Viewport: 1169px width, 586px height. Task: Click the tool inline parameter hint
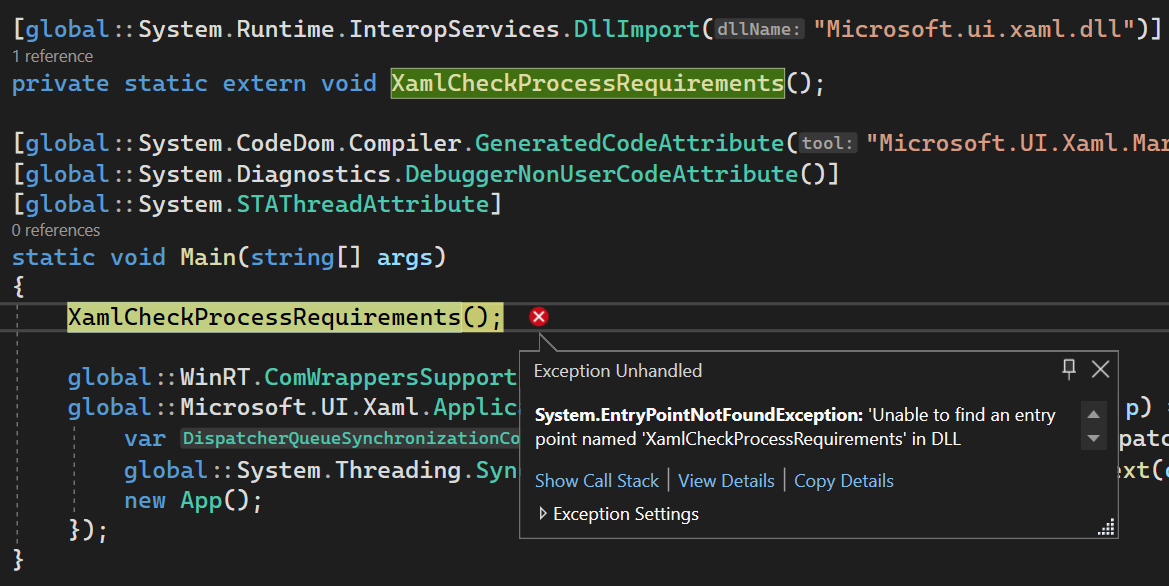828,143
